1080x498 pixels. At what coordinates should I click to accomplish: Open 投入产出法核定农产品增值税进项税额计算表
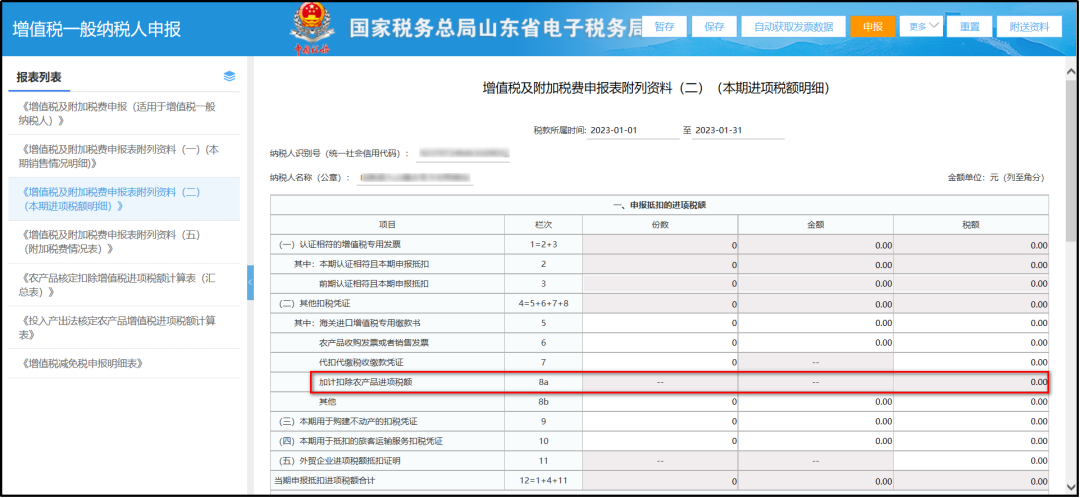tap(124, 327)
